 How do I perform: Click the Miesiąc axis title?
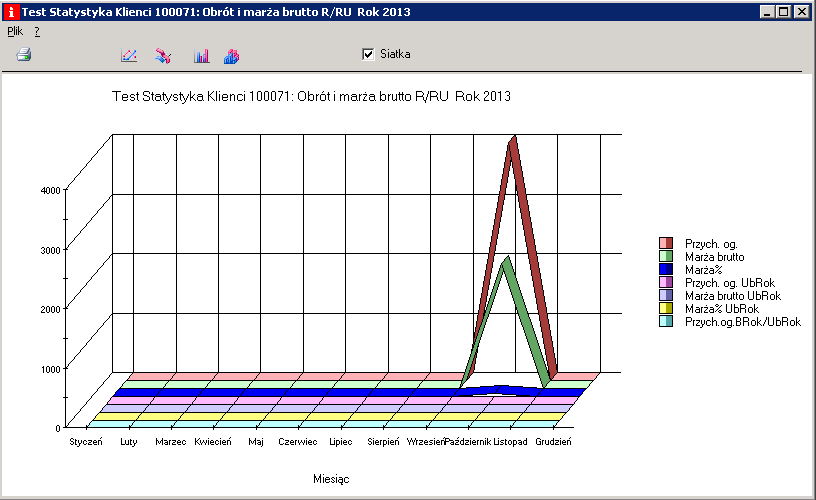(331, 479)
